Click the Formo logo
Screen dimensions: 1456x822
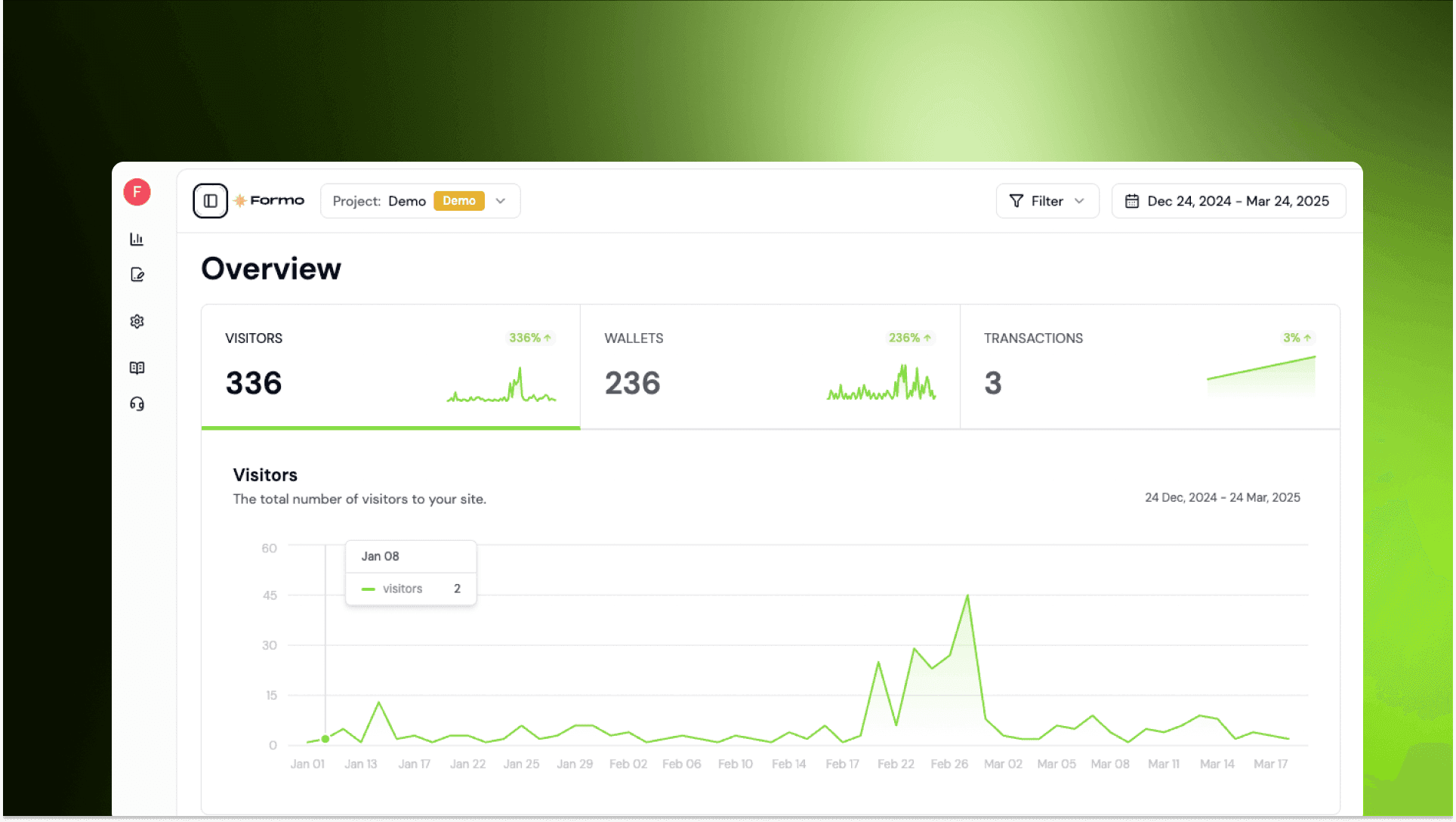pos(269,200)
